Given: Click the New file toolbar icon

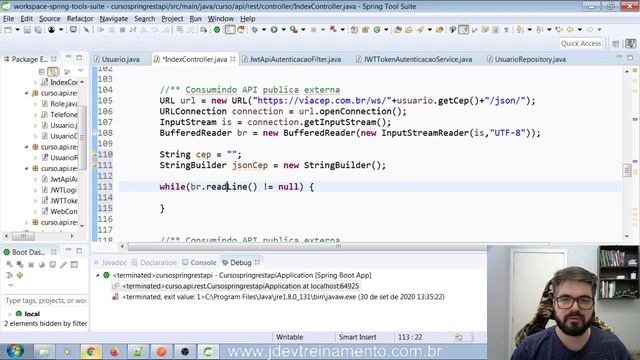Looking at the screenshot, I should (8, 29).
